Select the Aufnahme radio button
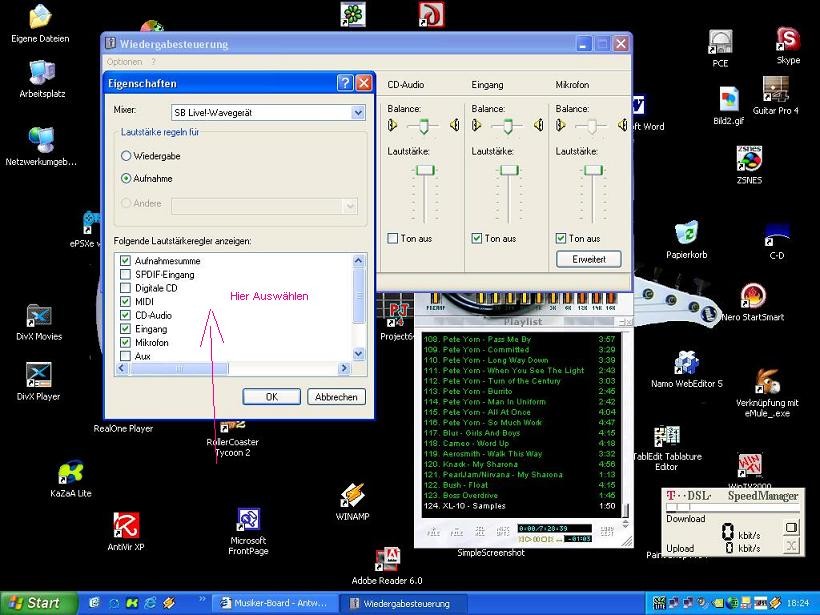820x615 pixels. [x=126, y=178]
